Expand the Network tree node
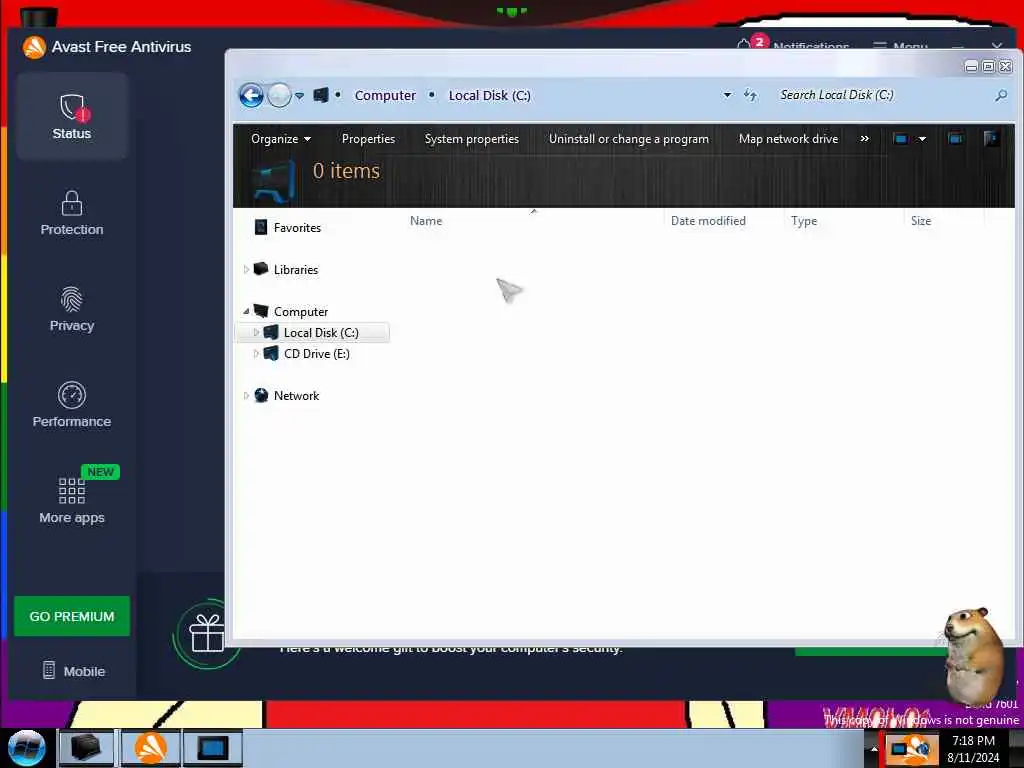The image size is (1024, 768). click(246, 396)
